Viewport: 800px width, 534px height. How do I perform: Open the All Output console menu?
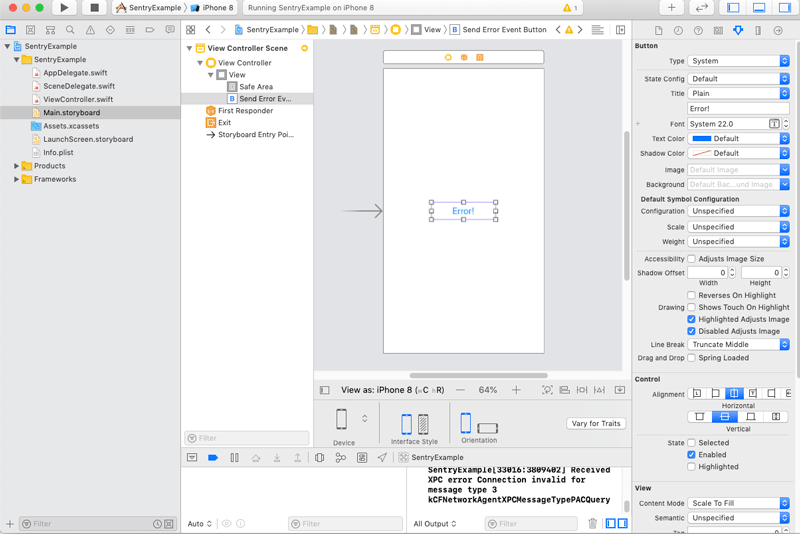tap(435, 523)
